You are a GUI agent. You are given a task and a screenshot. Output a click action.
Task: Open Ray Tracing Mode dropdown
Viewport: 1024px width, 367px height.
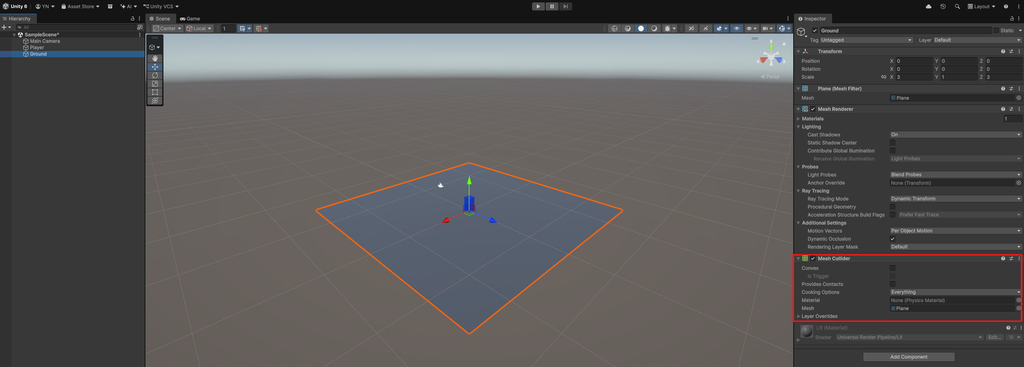click(x=955, y=199)
